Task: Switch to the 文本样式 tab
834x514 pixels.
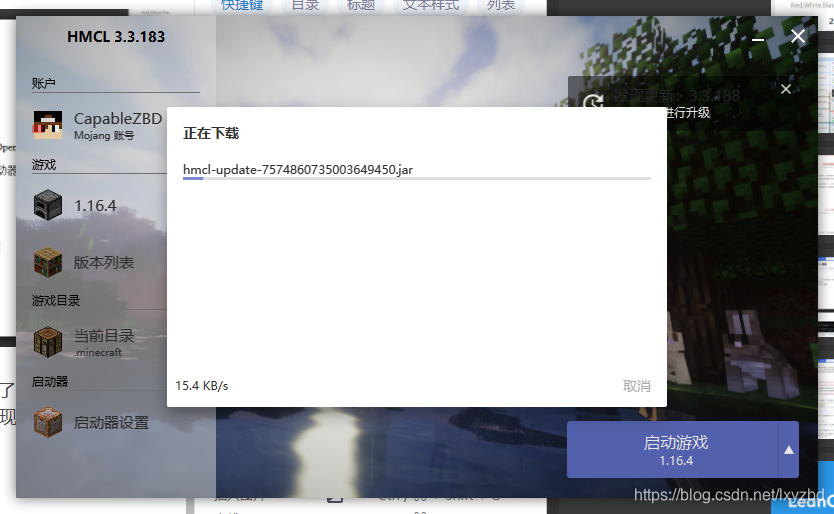Action: click(430, 5)
